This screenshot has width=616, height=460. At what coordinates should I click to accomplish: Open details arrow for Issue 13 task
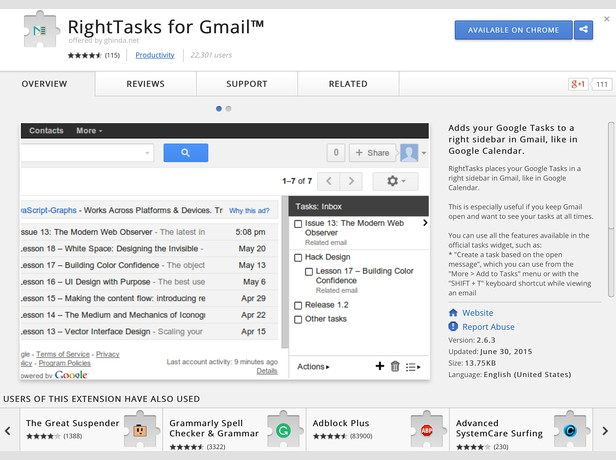pos(425,223)
